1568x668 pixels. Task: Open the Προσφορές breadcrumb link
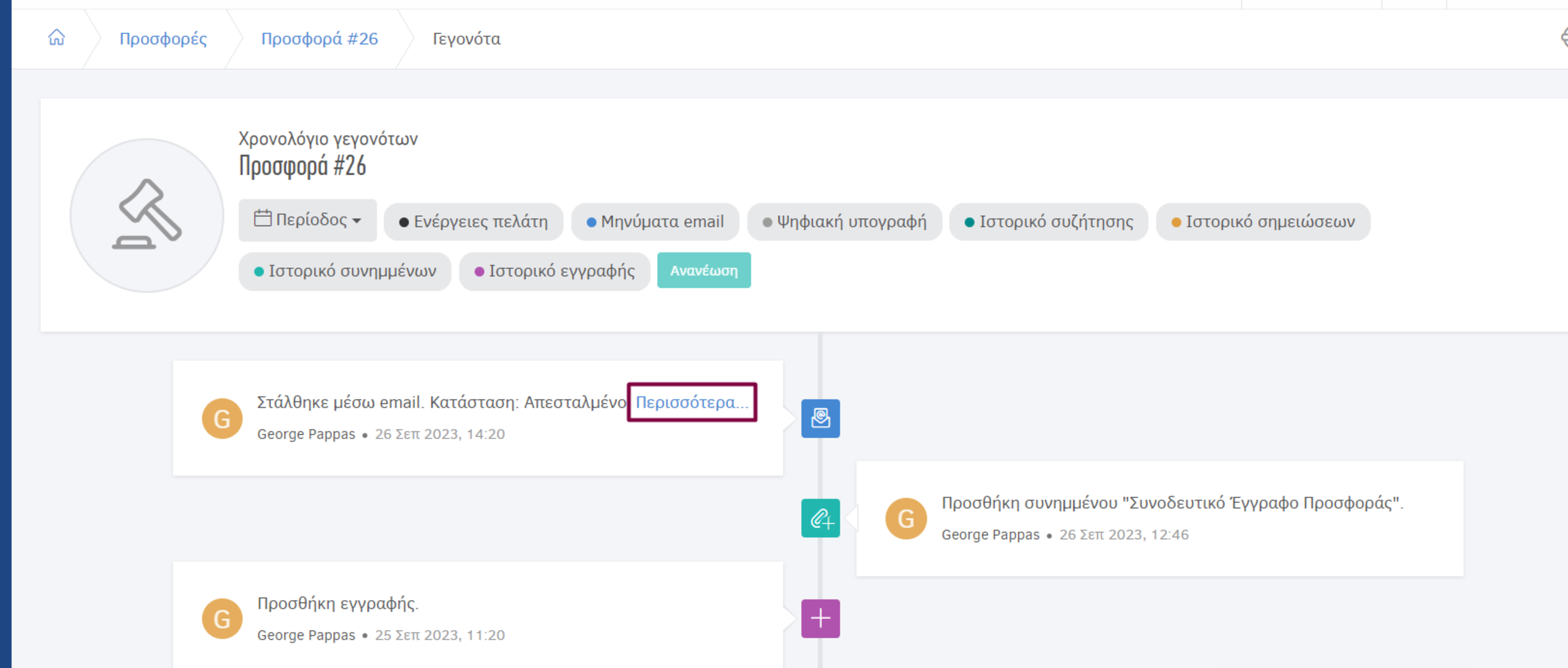click(163, 39)
